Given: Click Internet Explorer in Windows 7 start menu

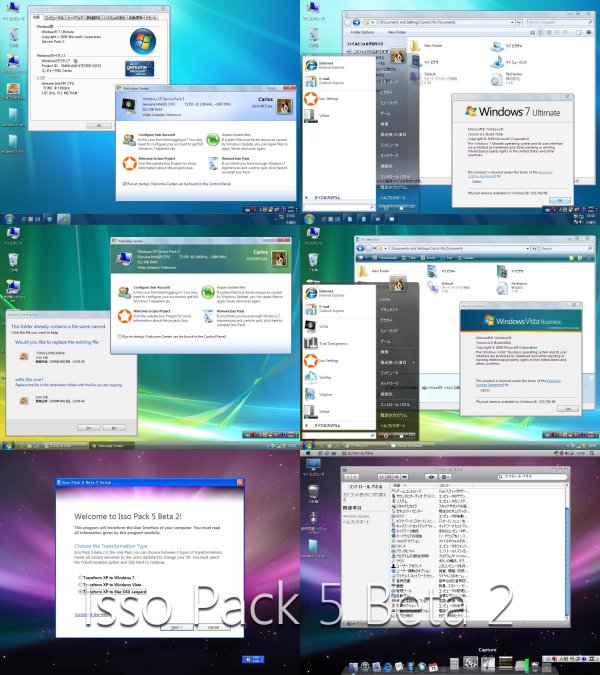Looking at the screenshot, I should point(311,65).
